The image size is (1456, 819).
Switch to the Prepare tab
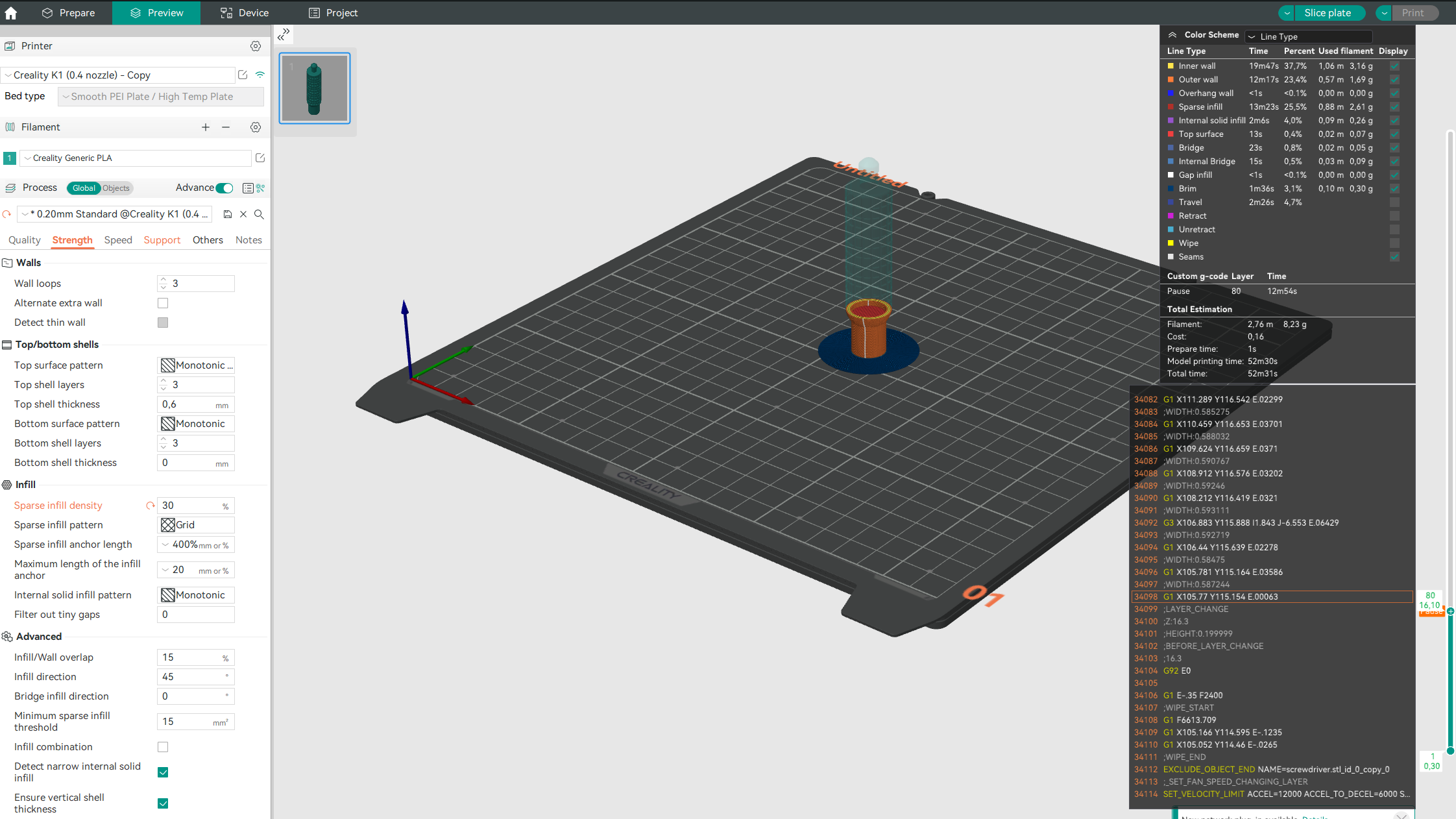point(68,13)
